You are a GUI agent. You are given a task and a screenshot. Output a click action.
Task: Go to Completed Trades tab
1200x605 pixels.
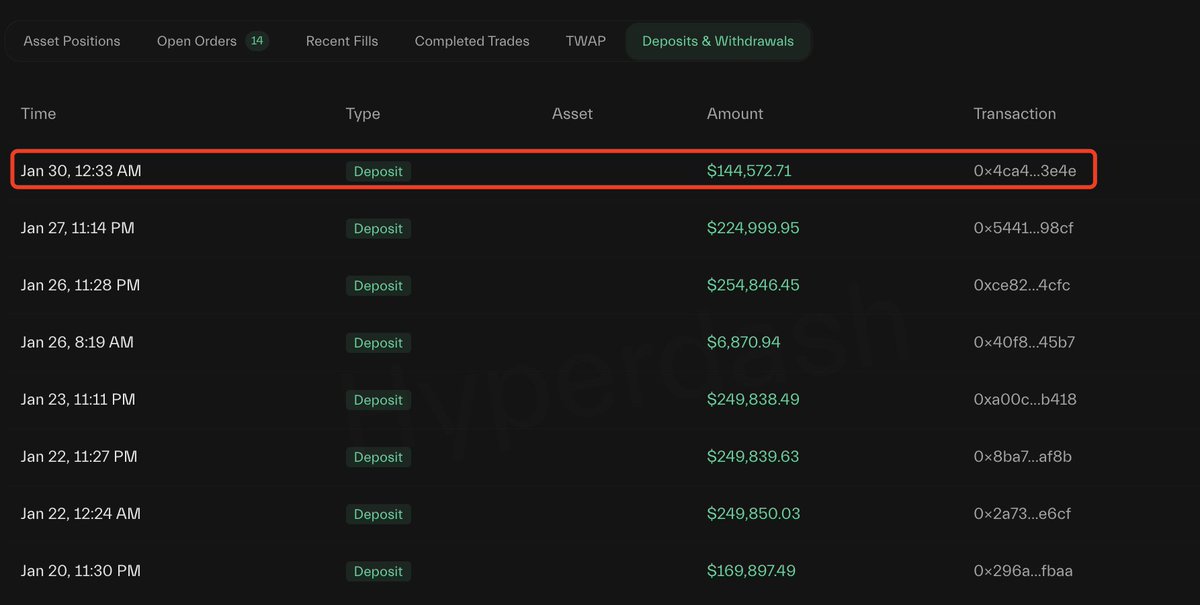[x=472, y=41]
